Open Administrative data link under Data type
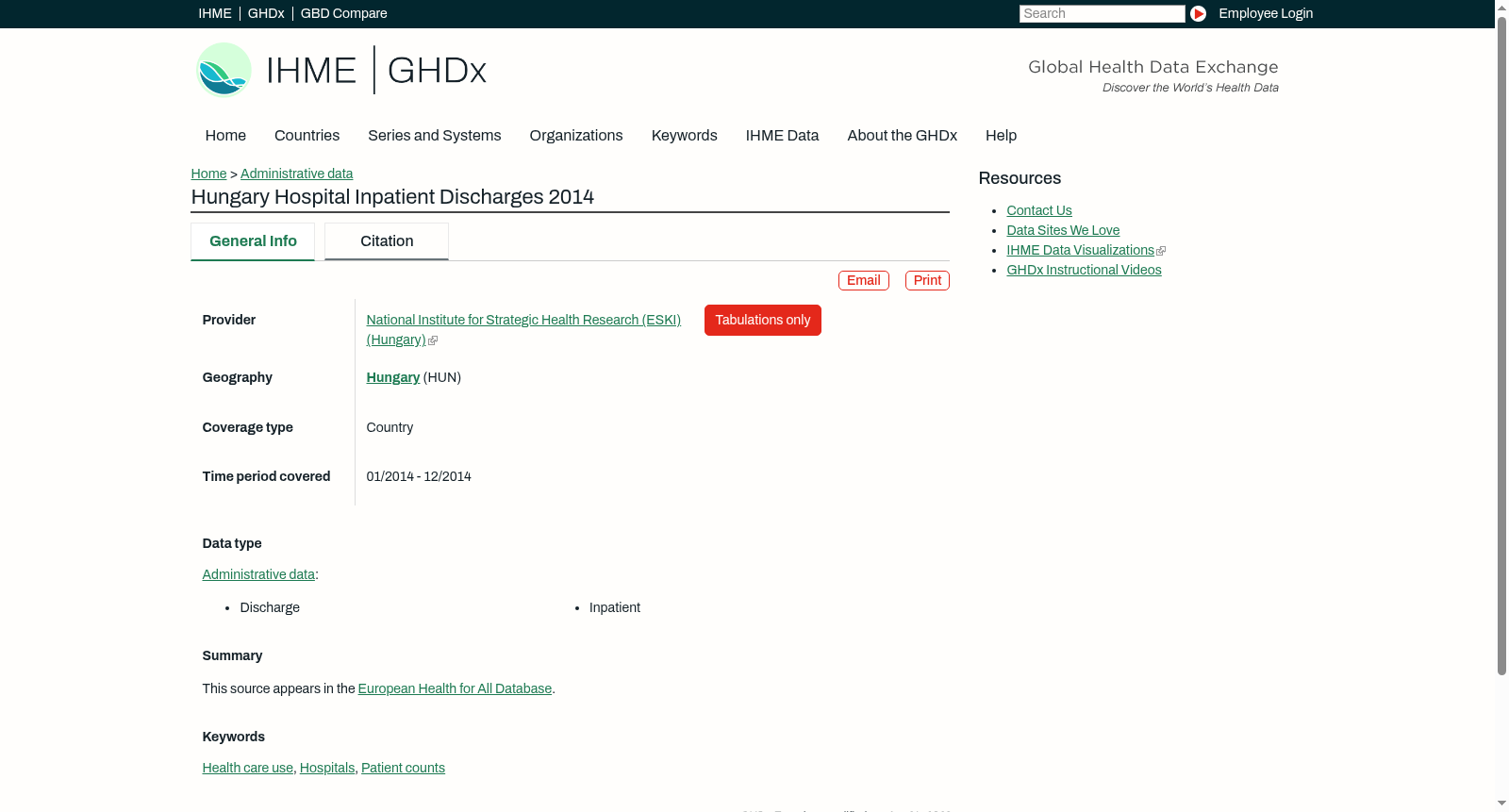Screen dimensions: 1509x812 coord(258,574)
